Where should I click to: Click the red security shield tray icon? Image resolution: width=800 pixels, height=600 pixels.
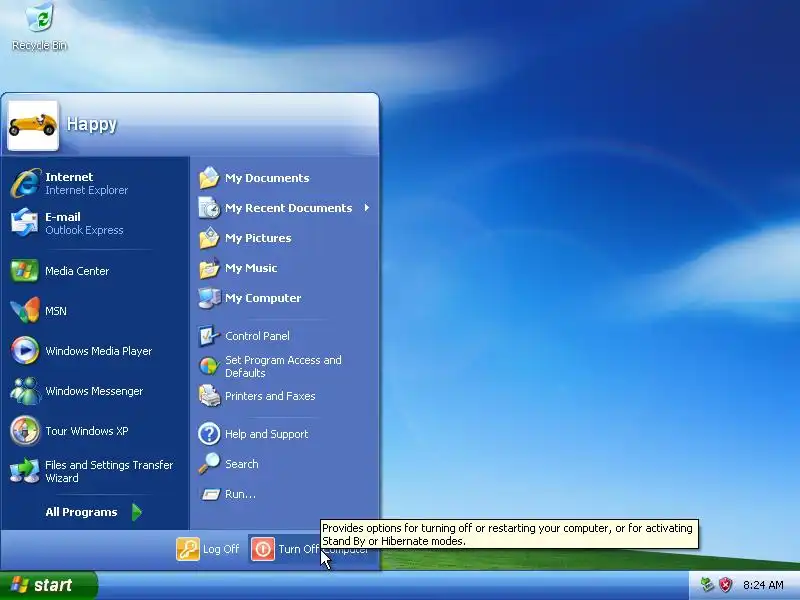[x=726, y=584]
